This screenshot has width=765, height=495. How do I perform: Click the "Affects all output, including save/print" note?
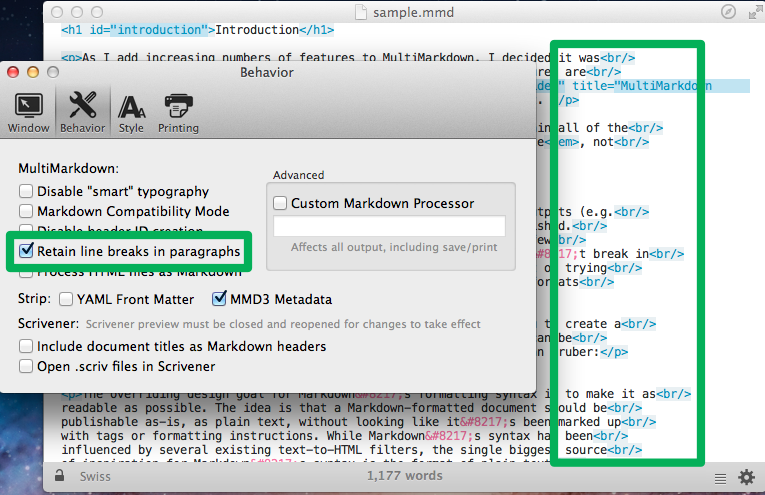[x=394, y=247]
